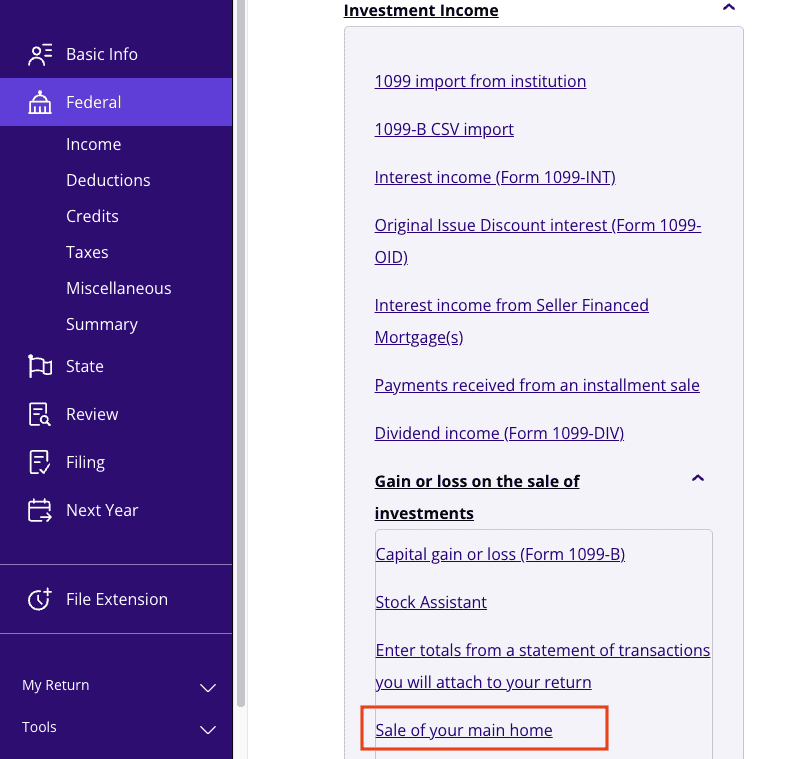785x759 pixels.
Task: Collapse Investment Income section chevron
Action: [x=729, y=7]
